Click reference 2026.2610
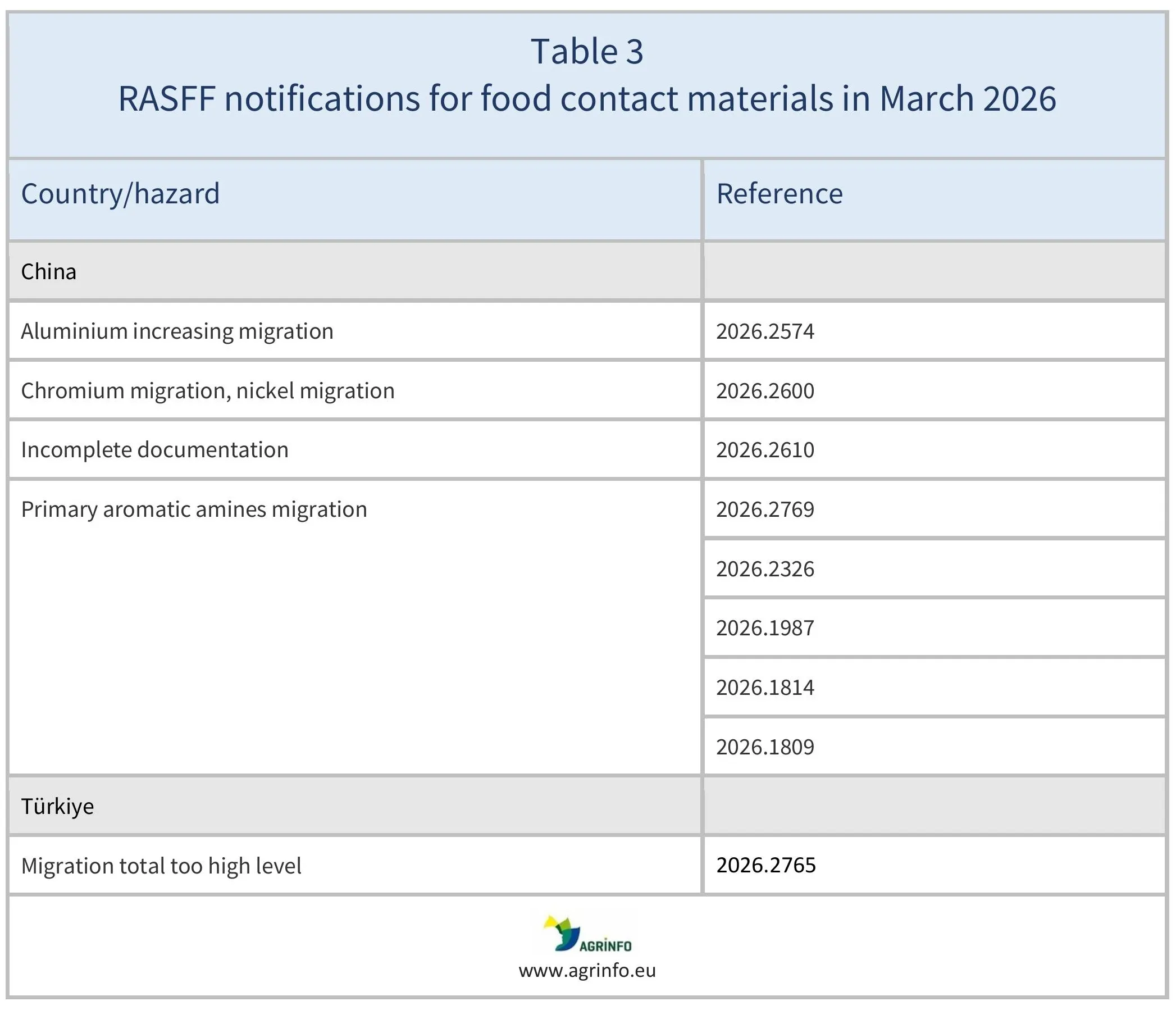1176x1010 pixels. pos(765,449)
